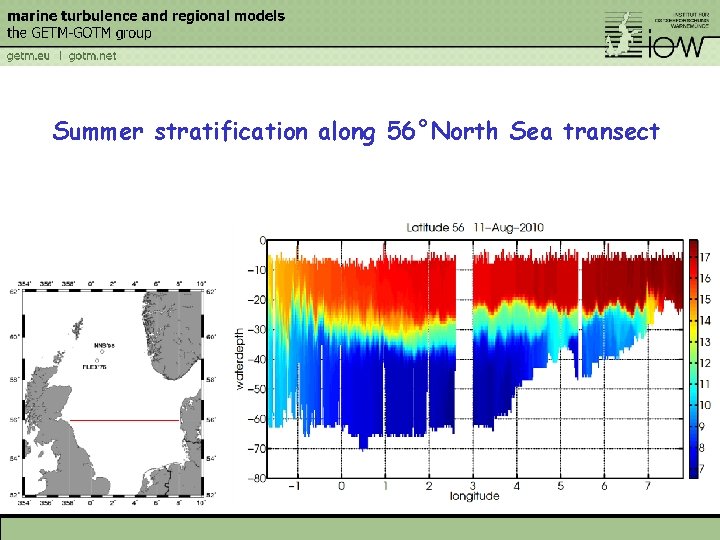The height and width of the screenshot is (540, 720).
Task: Click longitude tick label 7
Action: point(647,486)
